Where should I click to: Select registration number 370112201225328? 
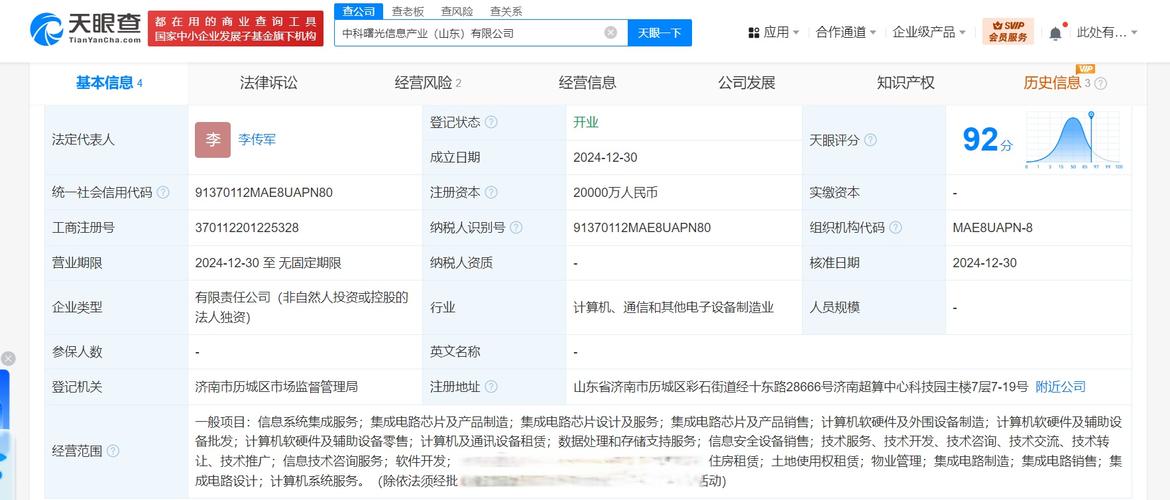click(x=247, y=228)
